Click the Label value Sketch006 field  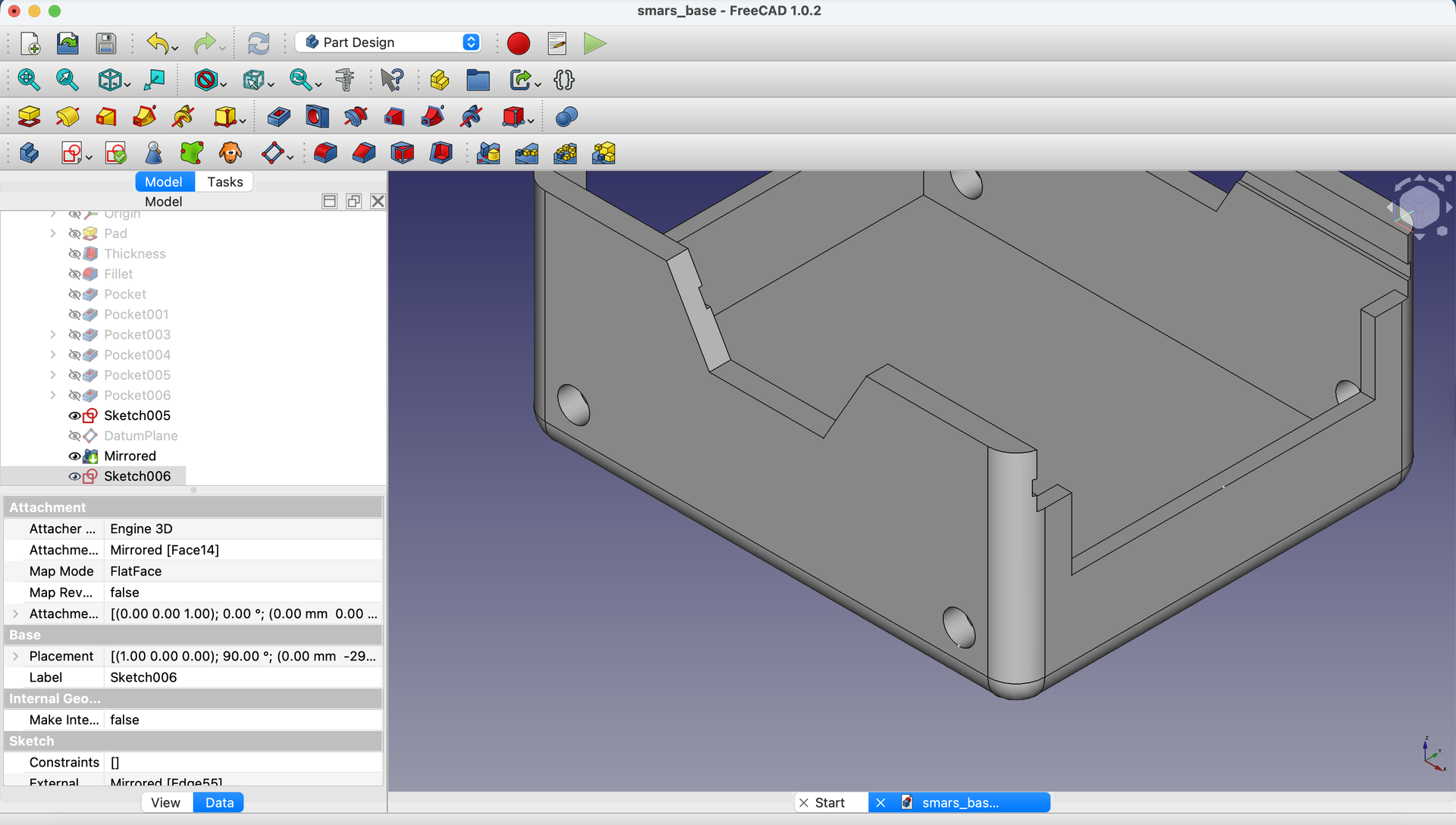pyautogui.click(x=243, y=677)
